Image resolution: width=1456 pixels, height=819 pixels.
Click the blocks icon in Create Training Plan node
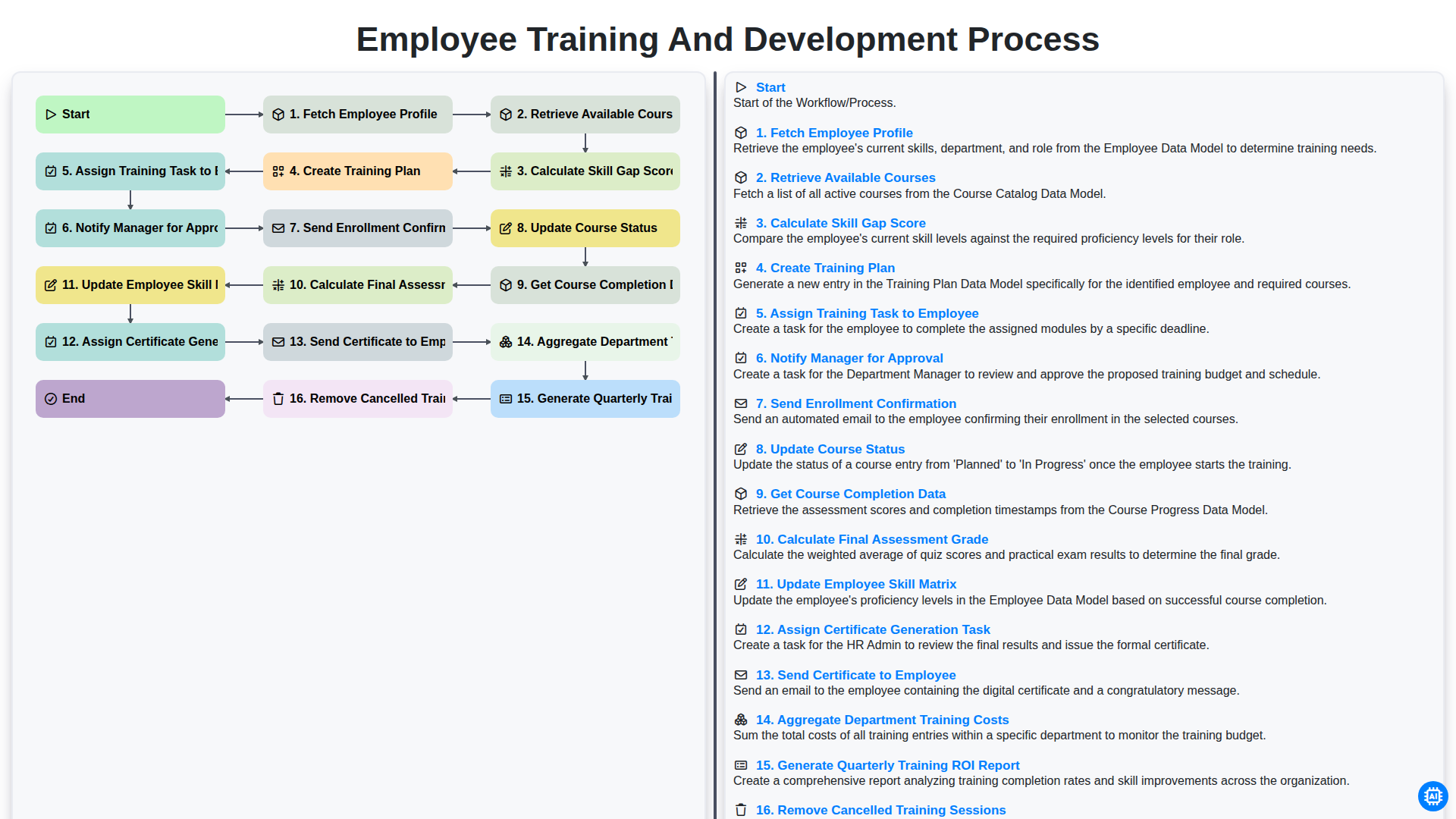click(278, 171)
